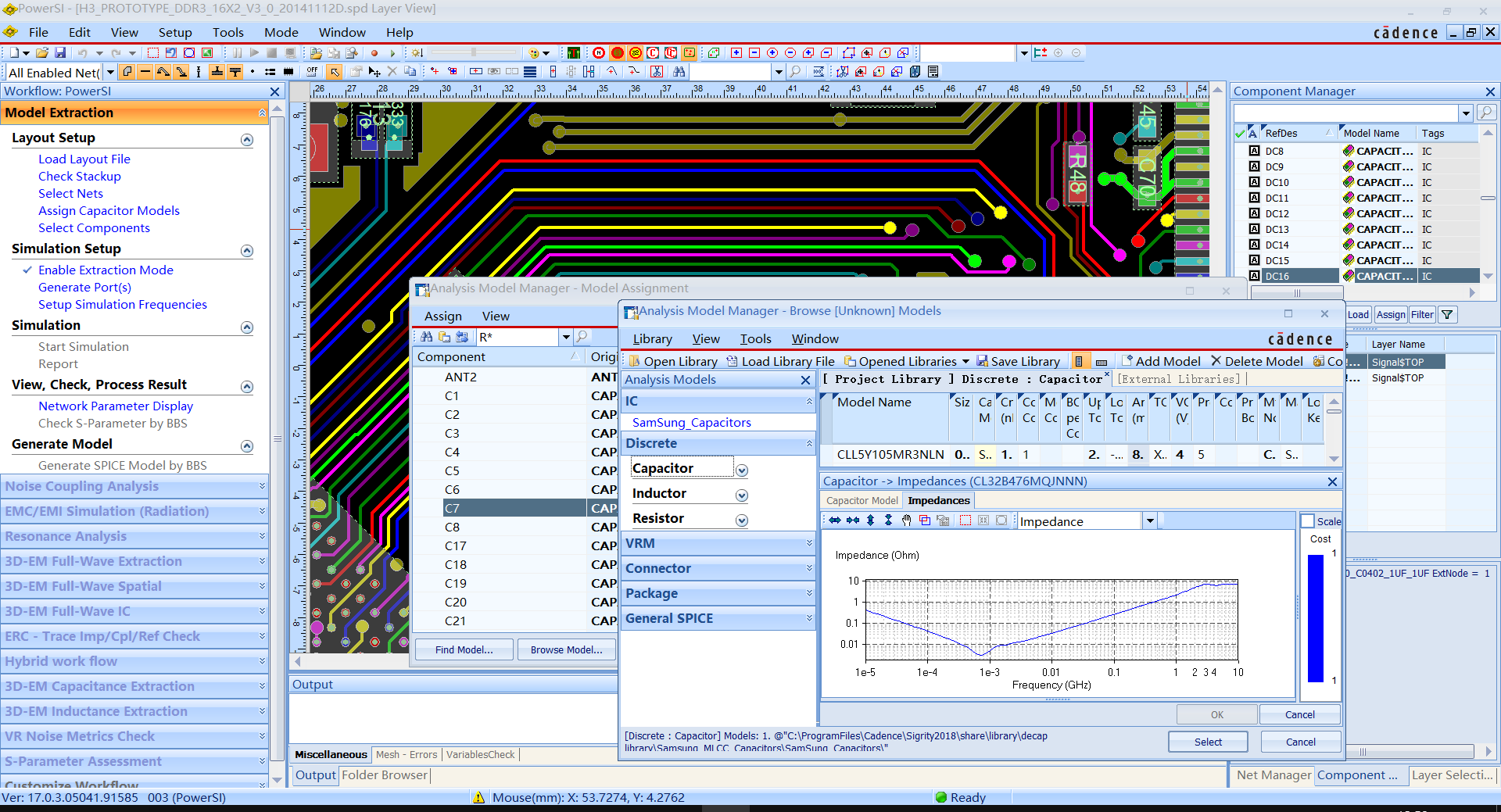
Task: Click Generate Port(s) workflow link
Action: 85,287
